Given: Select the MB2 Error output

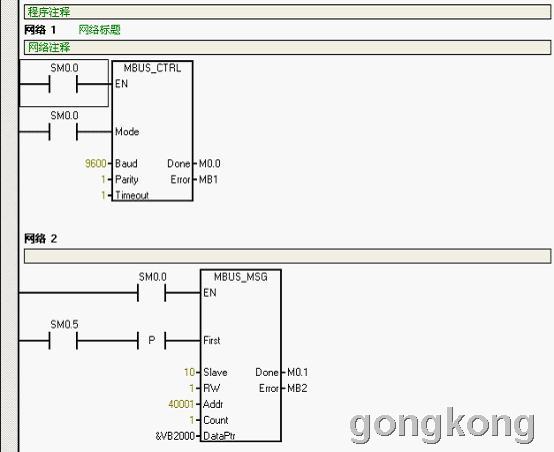Looking at the screenshot, I should coord(297,388).
